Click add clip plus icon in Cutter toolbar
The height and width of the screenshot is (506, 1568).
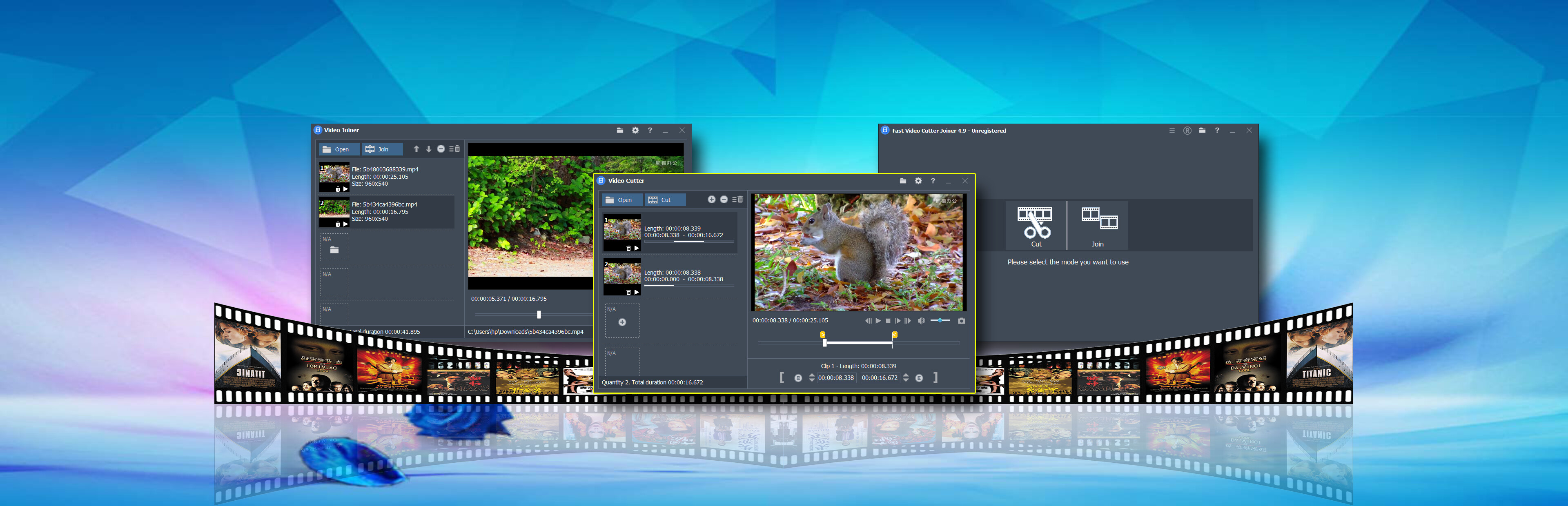(x=711, y=200)
